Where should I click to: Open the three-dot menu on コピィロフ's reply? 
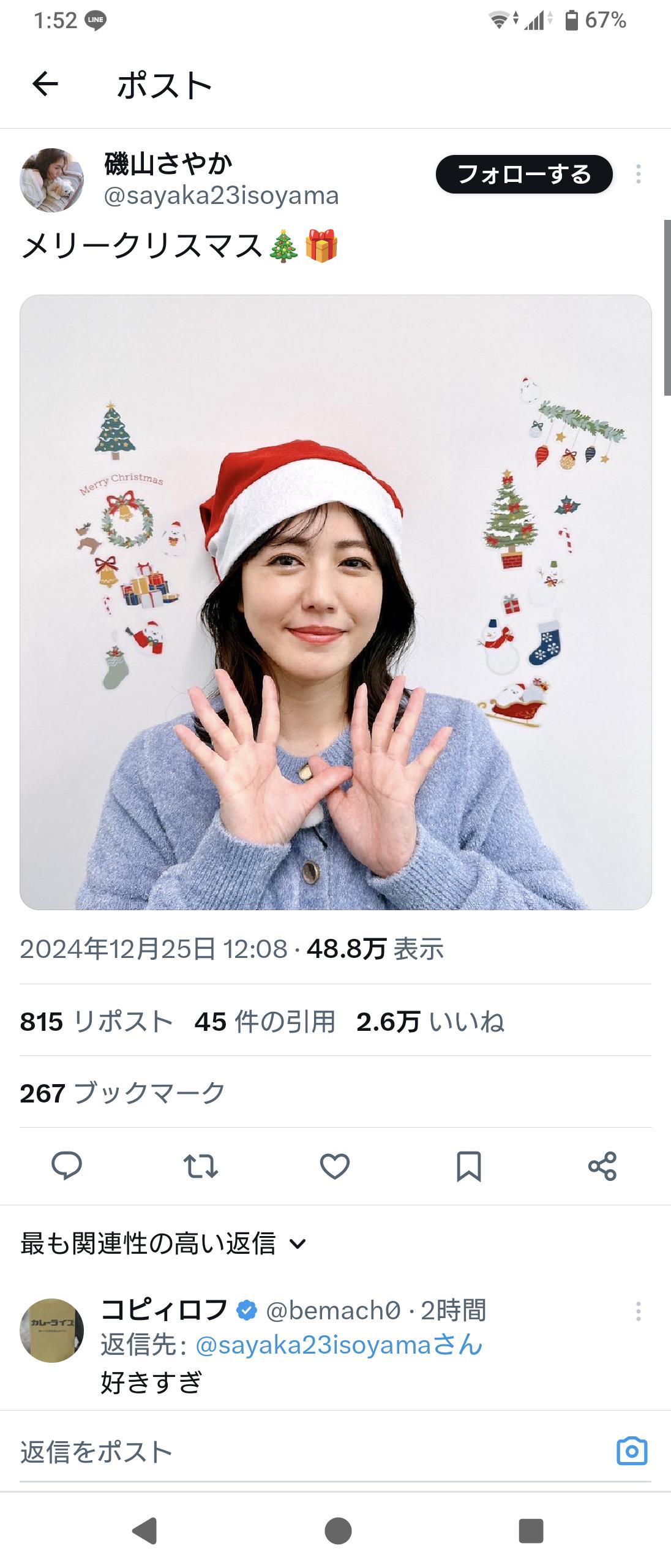[639, 1311]
